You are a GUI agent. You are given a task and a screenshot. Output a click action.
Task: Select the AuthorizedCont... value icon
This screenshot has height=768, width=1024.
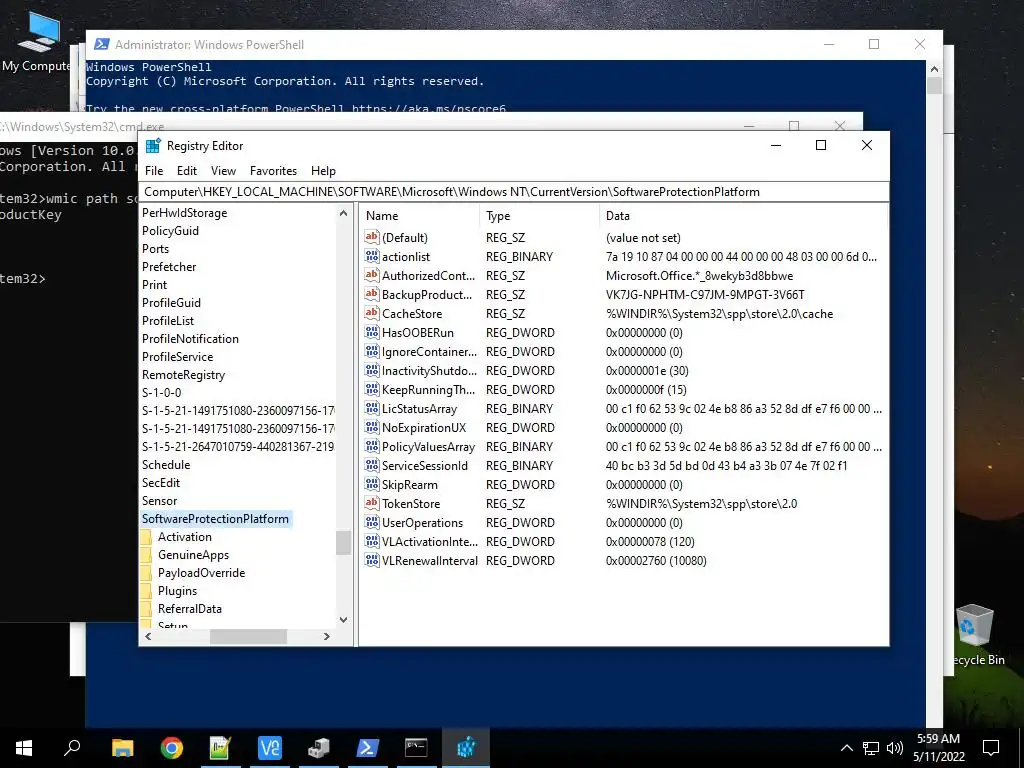[372, 275]
